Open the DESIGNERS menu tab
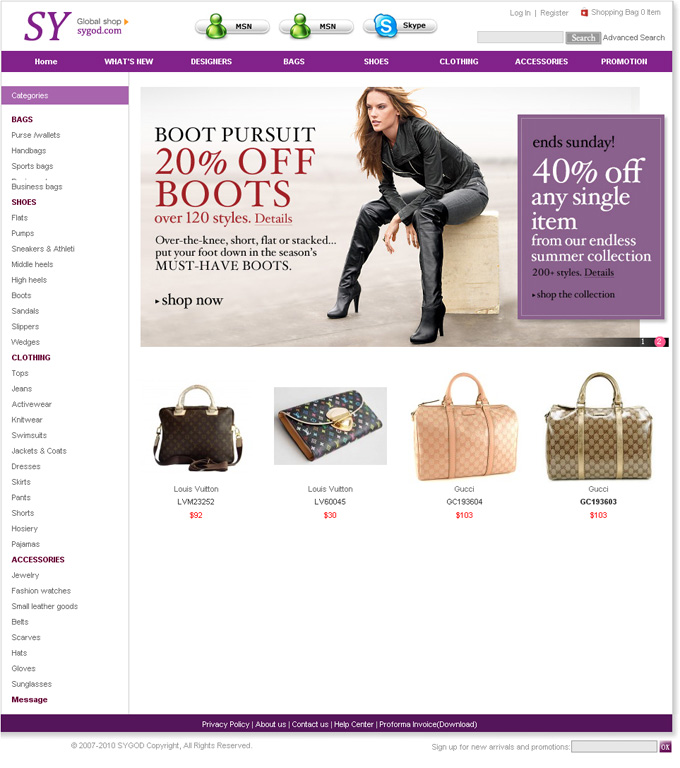The height and width of the screenshot is (768, 680). coord(211,62)
